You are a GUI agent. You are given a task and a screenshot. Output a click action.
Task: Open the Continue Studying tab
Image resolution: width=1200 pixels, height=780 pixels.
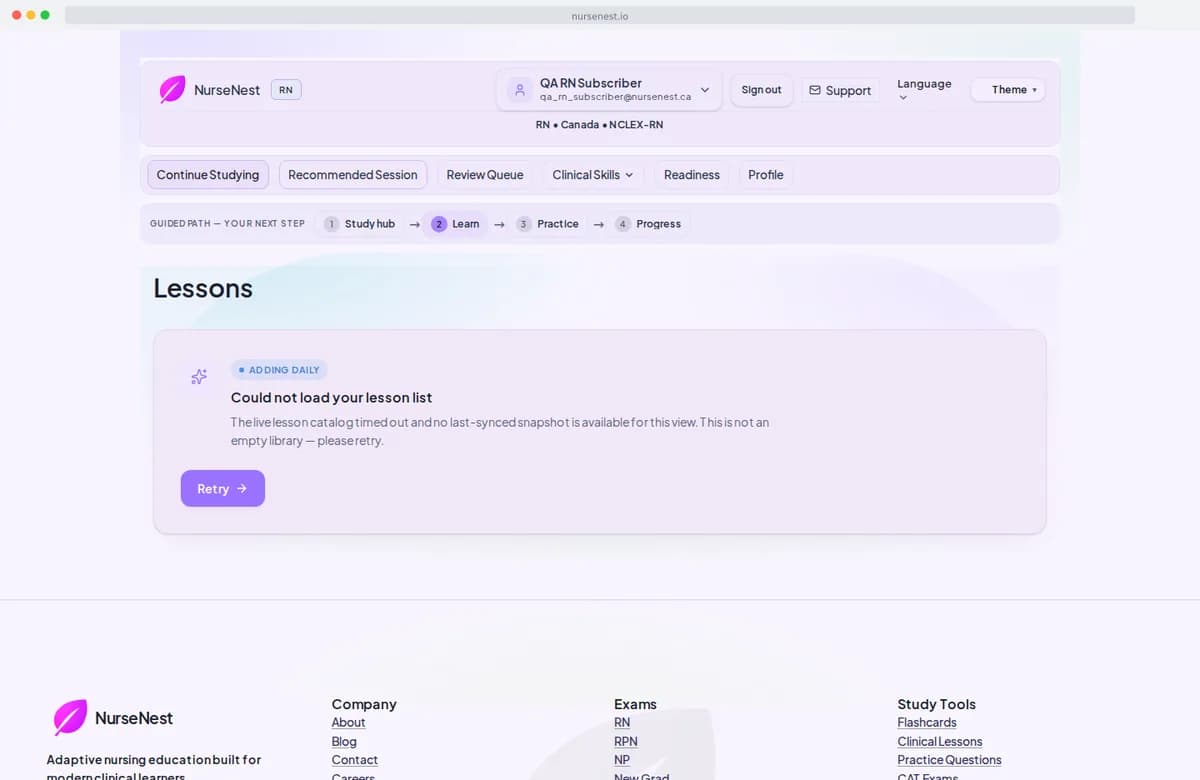point(208,175)
